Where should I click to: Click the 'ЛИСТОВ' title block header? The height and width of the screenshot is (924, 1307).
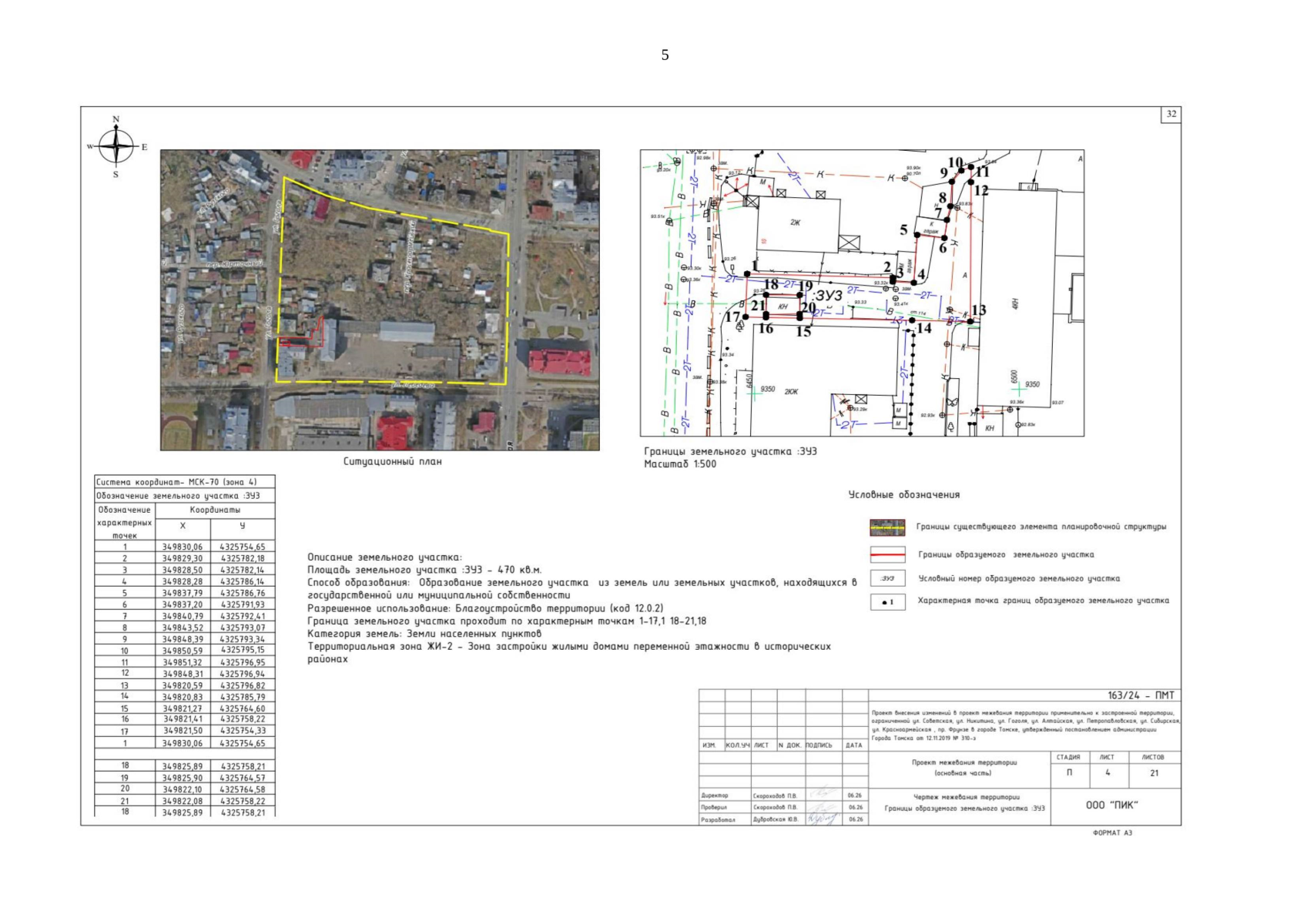[1153, 758]
